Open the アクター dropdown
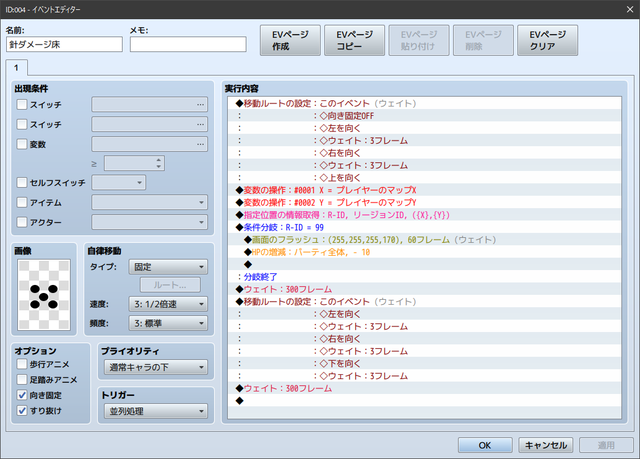 click(x=149, y=222)
